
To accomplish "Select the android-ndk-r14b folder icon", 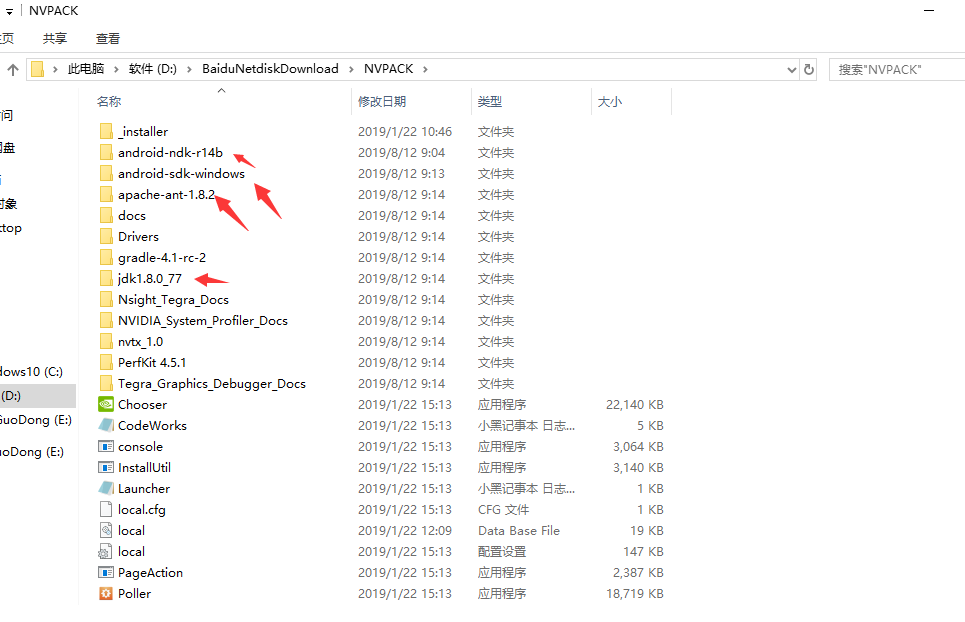I will pyautogui.click(x=106, y=152).
